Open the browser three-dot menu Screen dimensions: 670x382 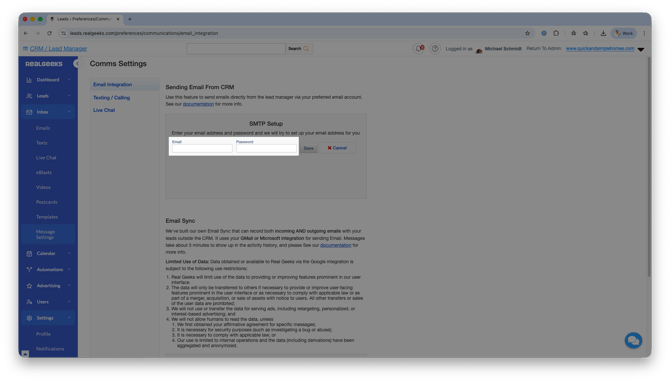(x=644, y=33)
